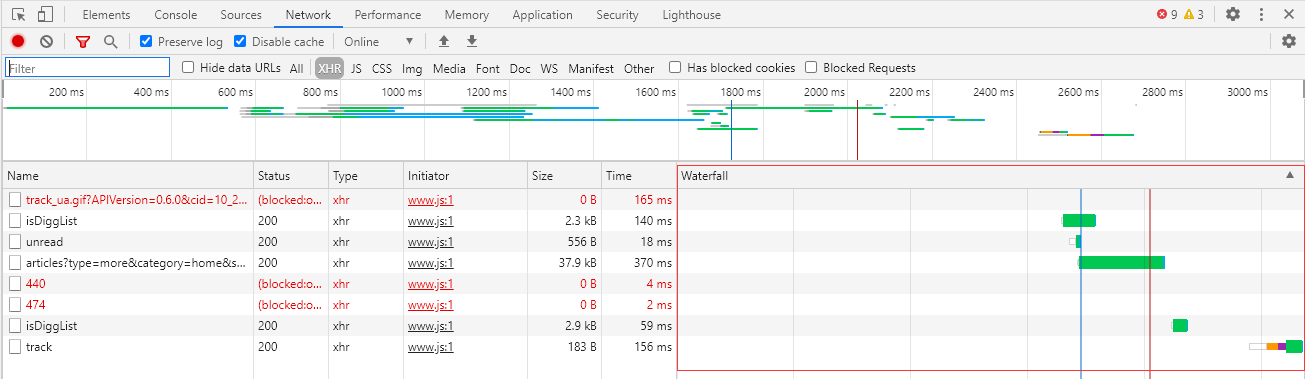Sort by the Status column header
1305x379 pixels.
point(291,176)
